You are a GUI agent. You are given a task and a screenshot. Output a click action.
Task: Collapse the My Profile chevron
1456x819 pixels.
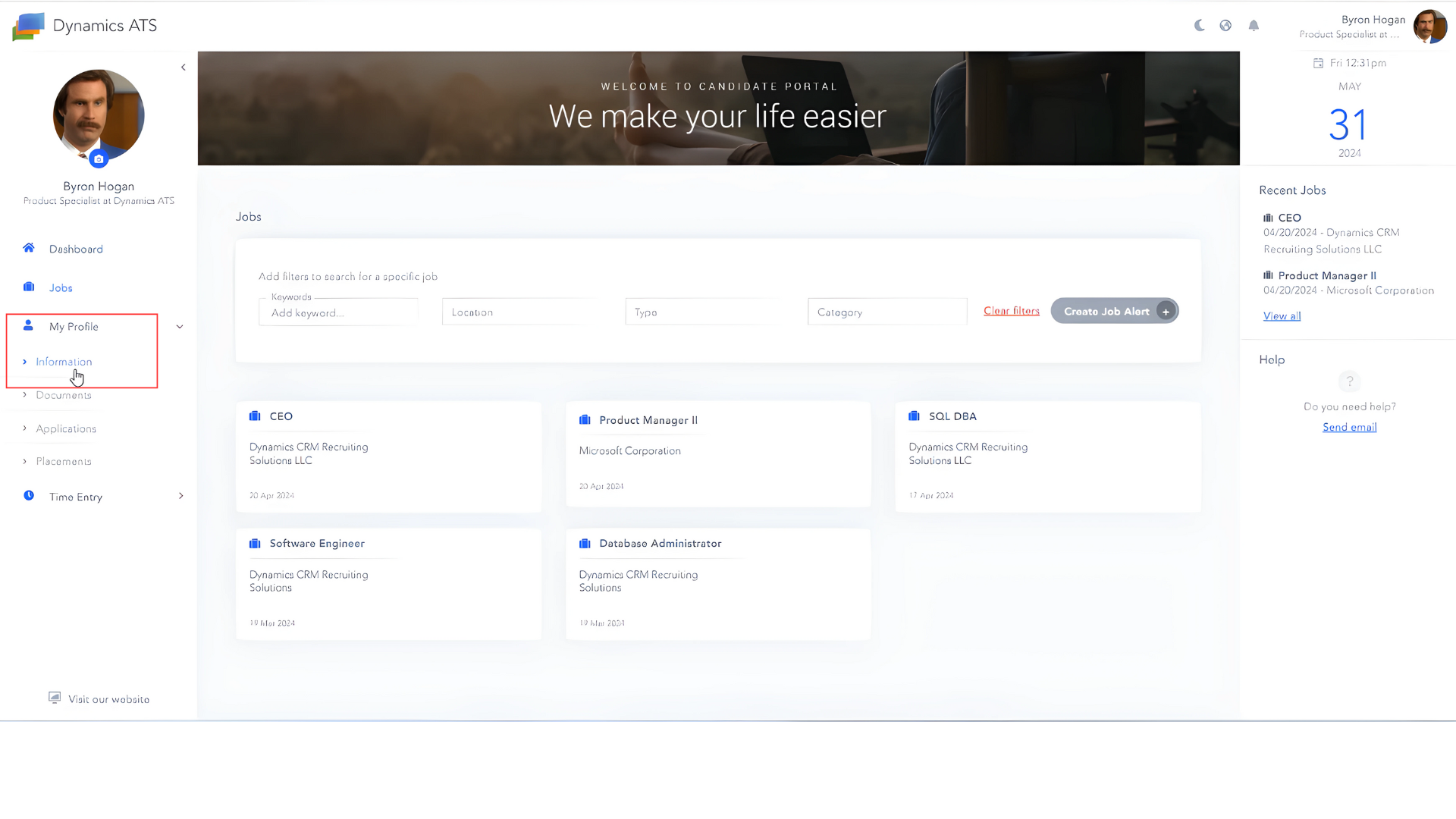180,327
